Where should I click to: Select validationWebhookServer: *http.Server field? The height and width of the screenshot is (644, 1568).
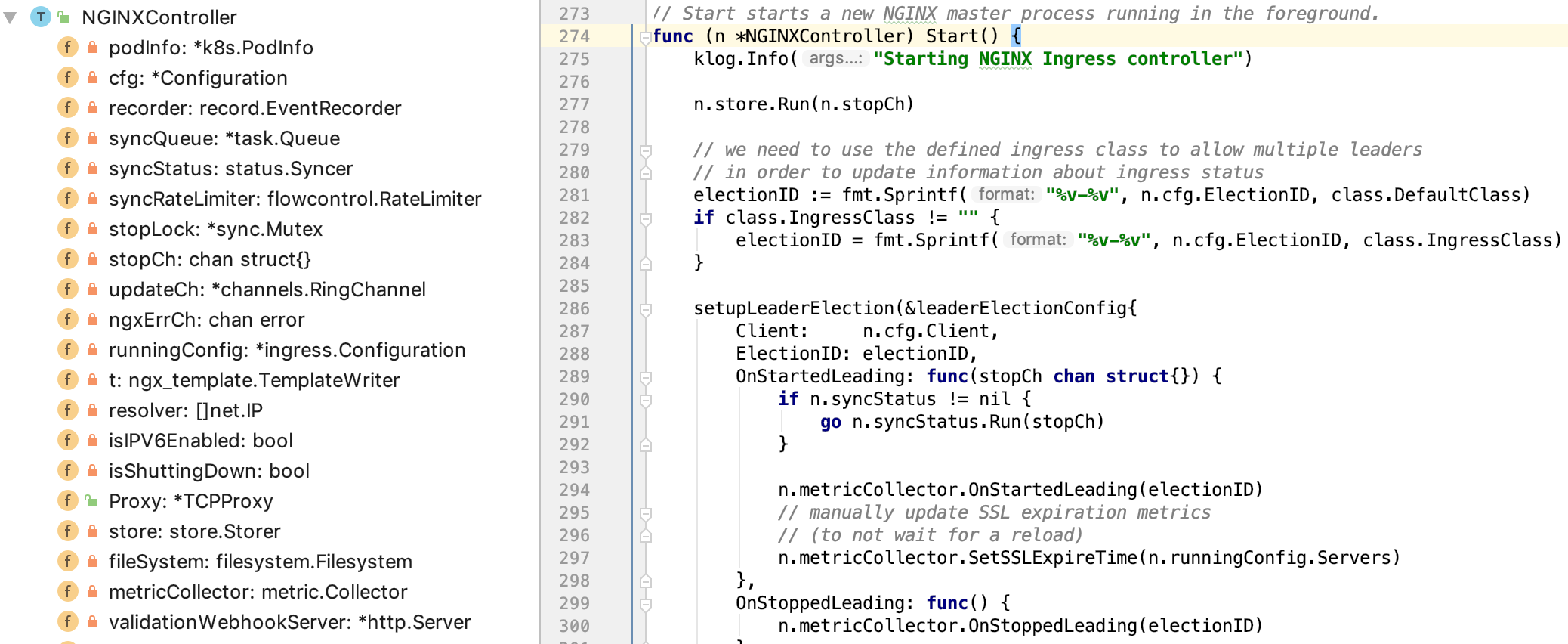click(289, 622)
